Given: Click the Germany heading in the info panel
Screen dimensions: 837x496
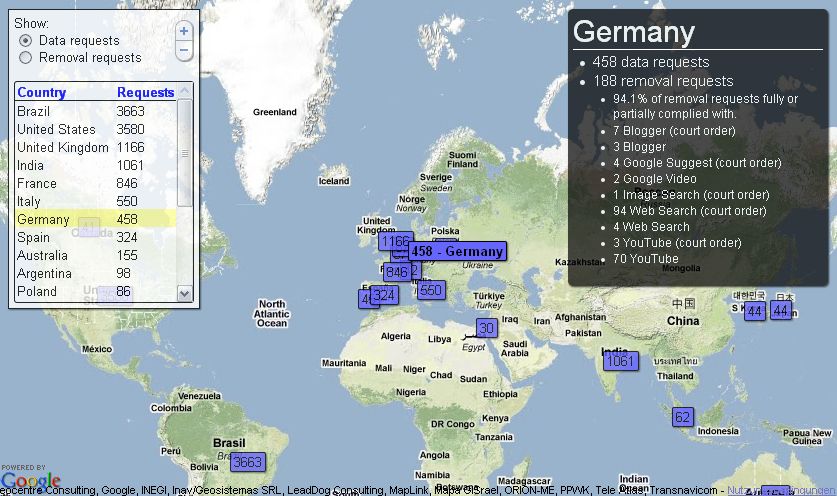Looking at the screenshot, I should pos(634,32).
